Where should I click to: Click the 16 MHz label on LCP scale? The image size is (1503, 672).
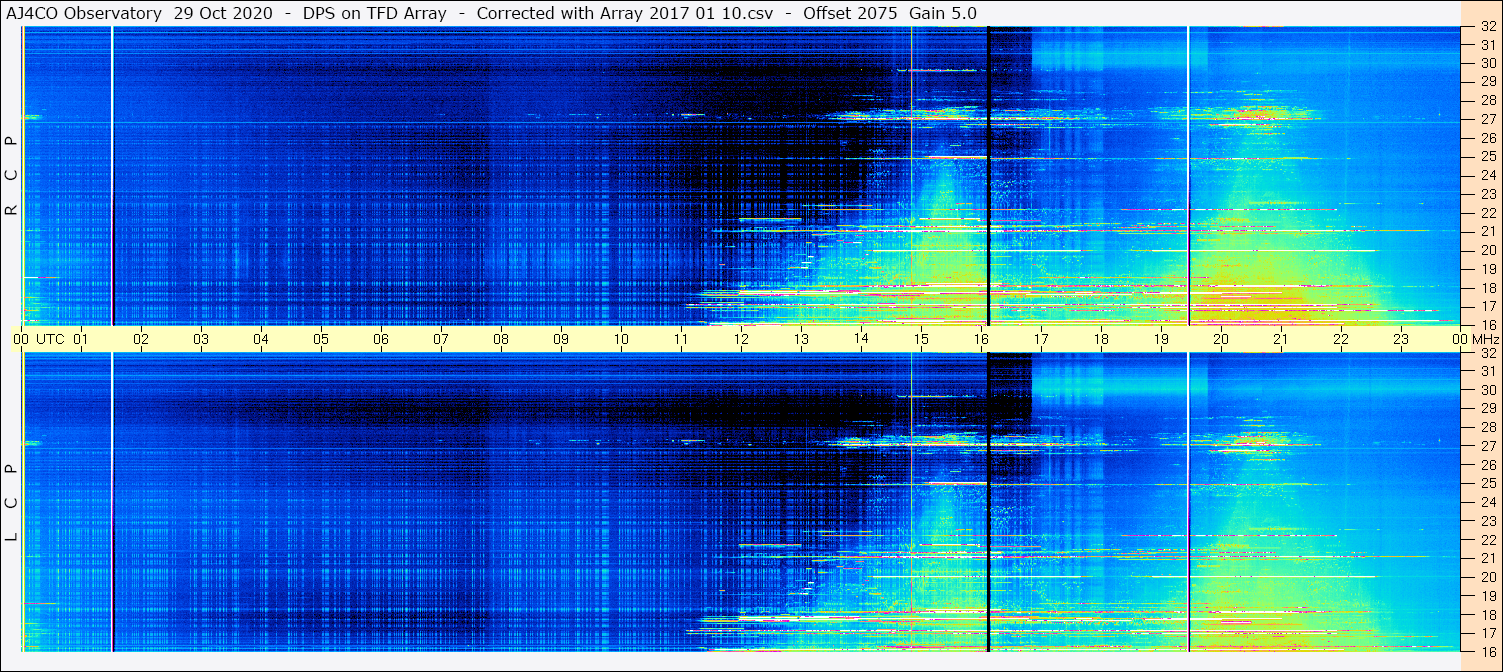(1487, 651)
